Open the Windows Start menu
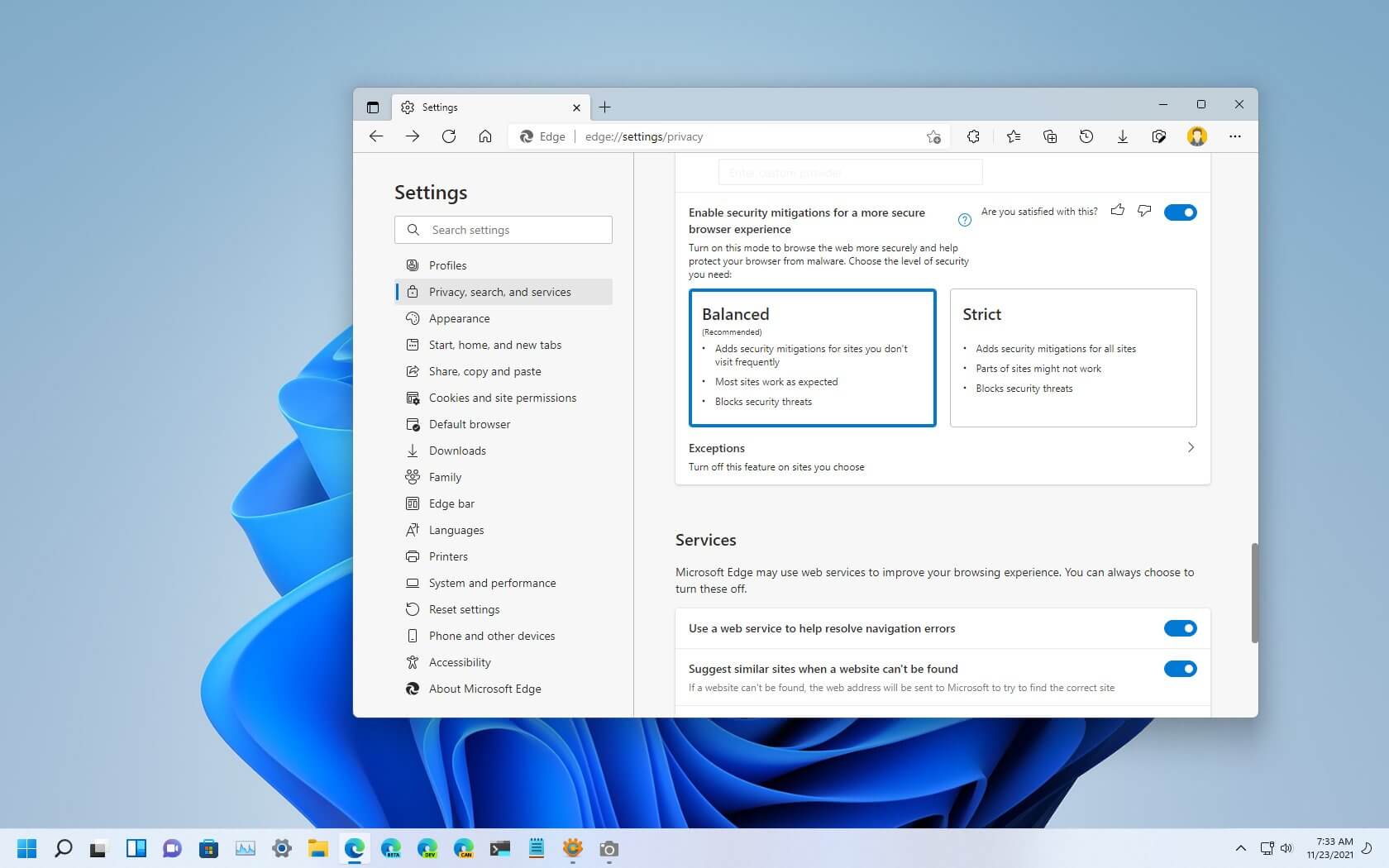1389x868 pixels. click(x=27, y=848)
